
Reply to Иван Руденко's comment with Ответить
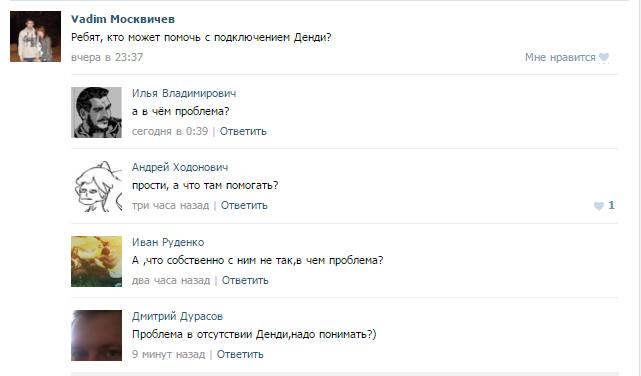click(245, 280)
